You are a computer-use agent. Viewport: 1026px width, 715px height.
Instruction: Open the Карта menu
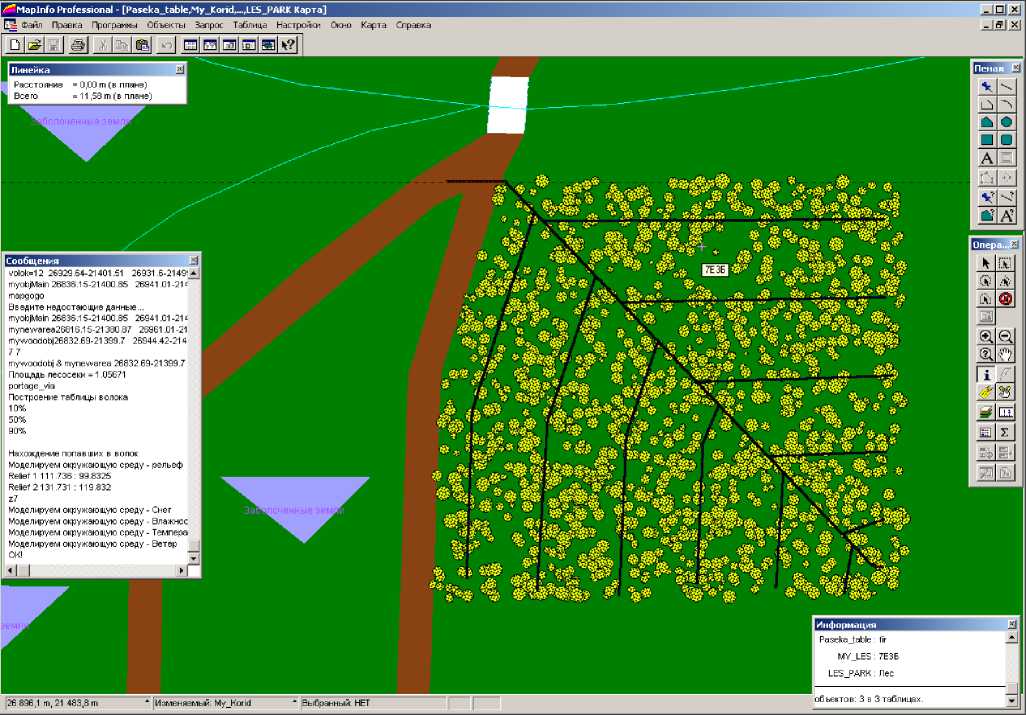374,25
